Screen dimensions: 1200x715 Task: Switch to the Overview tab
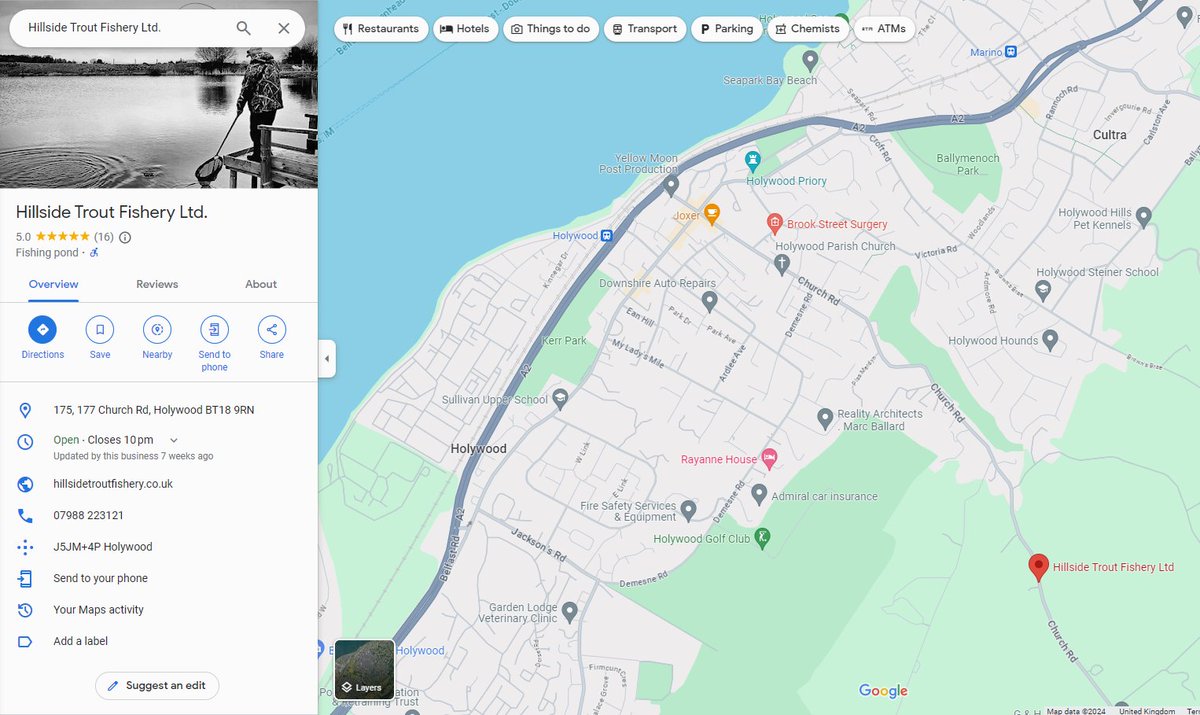pyautogui.click(x=53, y=285)
